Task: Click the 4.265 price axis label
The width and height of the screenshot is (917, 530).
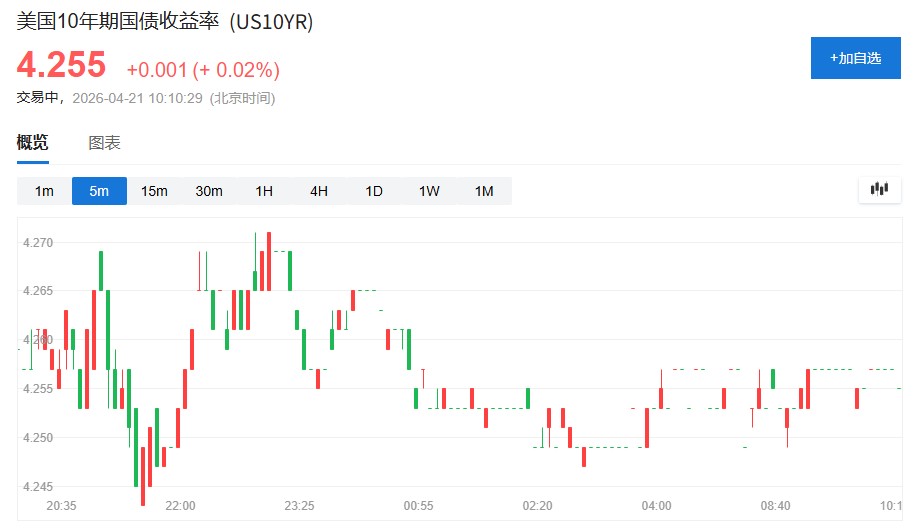Action: [x=37, y=291]
